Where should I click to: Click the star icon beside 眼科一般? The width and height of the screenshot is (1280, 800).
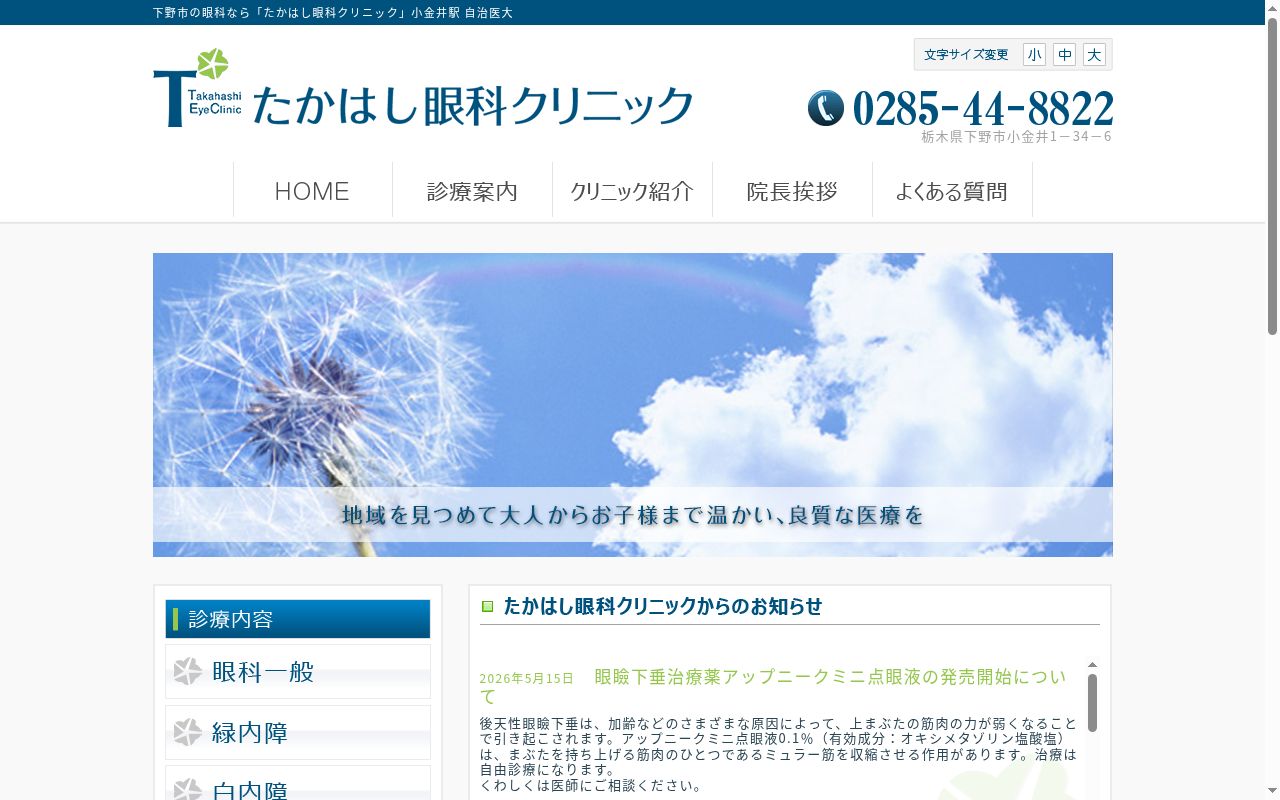point(188,672)
